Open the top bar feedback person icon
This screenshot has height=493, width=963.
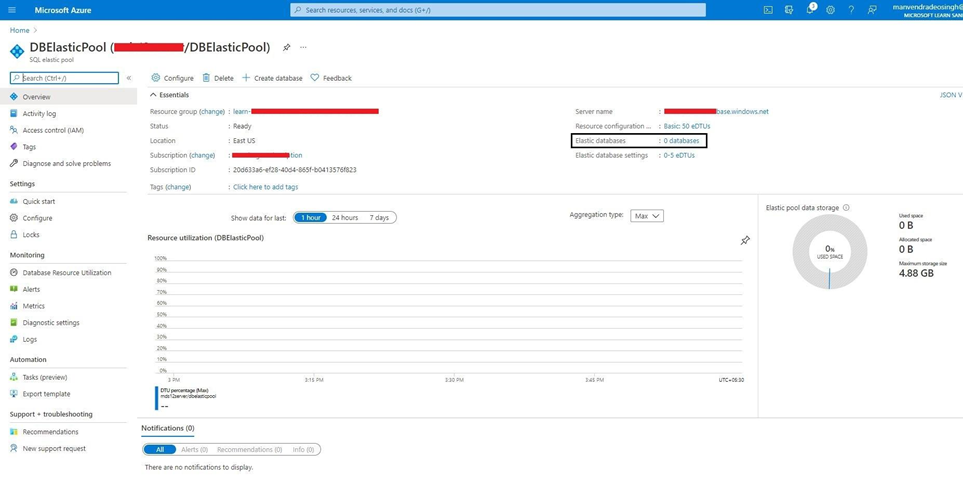[872, 10]
